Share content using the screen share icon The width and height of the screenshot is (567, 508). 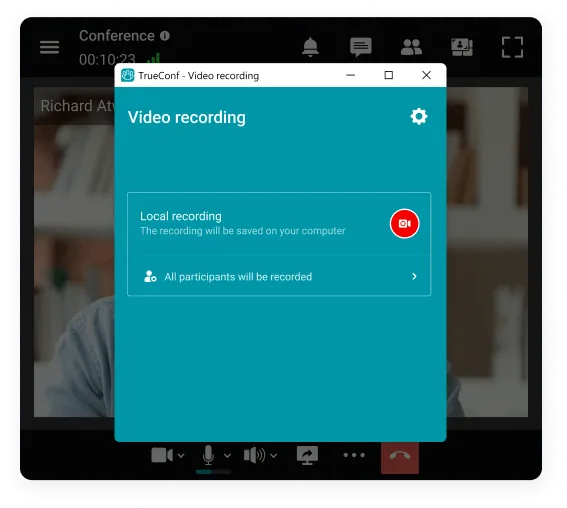coord(307,455)
